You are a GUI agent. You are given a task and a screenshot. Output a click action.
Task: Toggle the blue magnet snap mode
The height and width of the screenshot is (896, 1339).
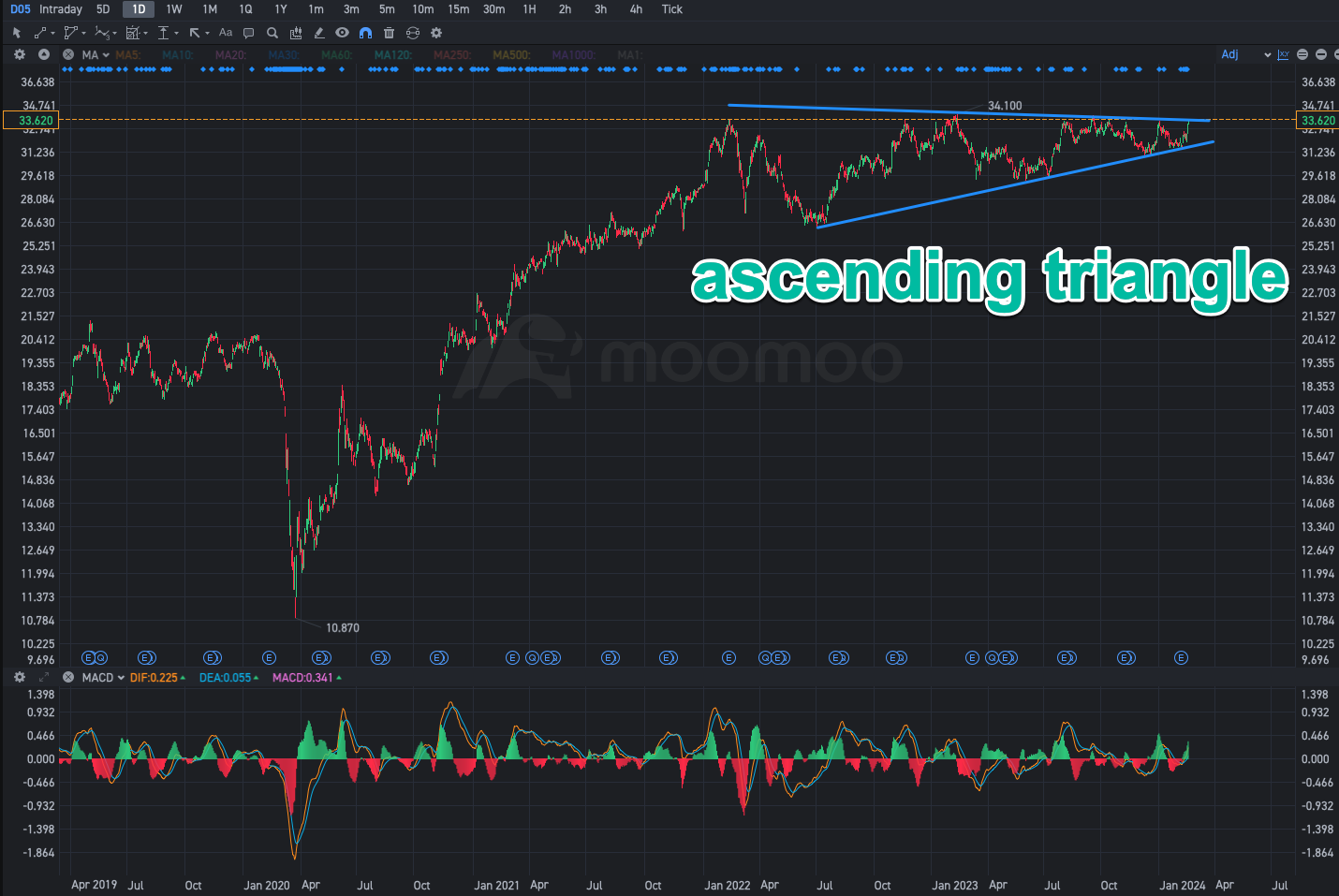366,33
